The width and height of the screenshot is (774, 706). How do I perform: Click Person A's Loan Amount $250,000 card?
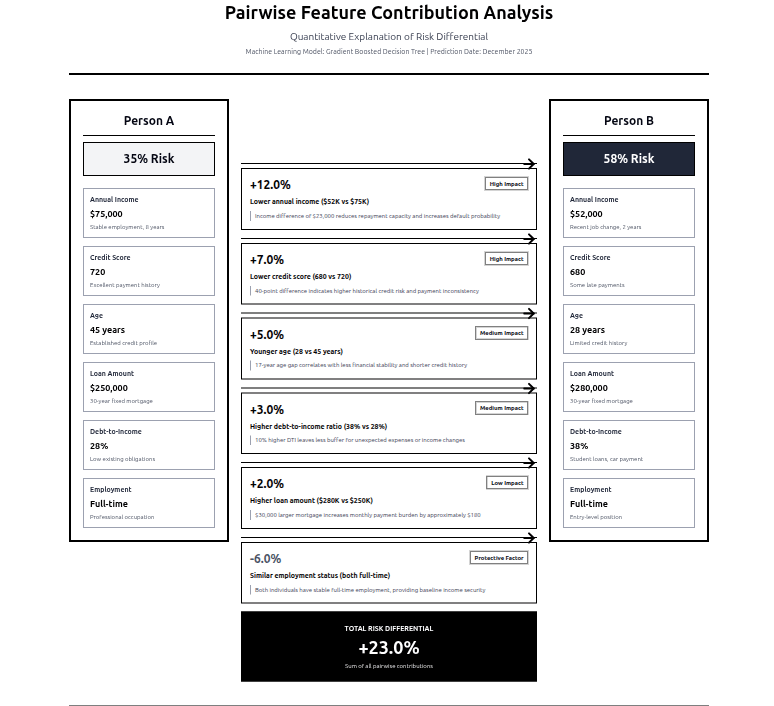[x=149, y=387]
